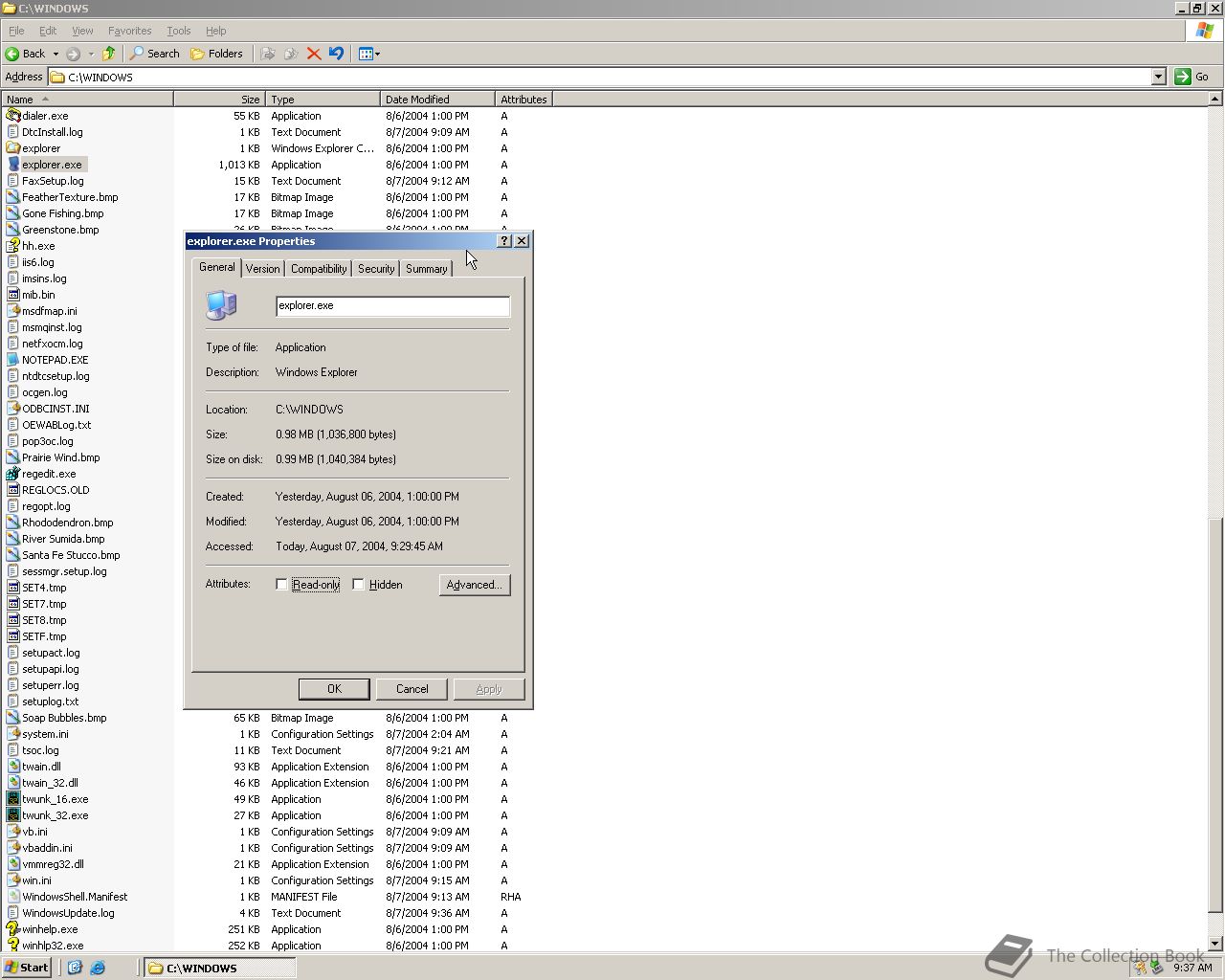The image size is (1225, 980).
Task: Click the file name field in properties
Action: pyautogui.click(x=393, y=306)
